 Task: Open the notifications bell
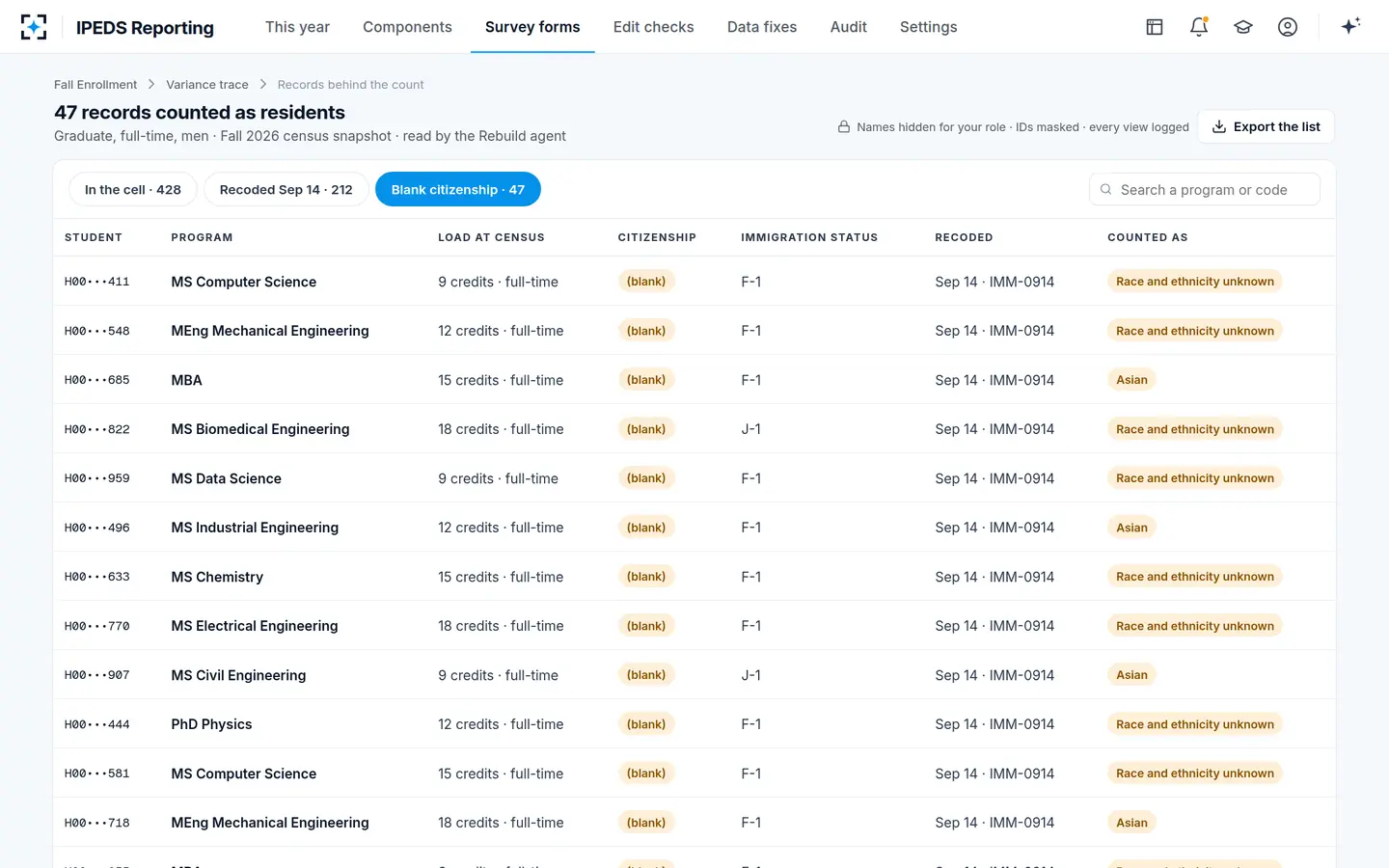pyautogui.click(x=1199, y=27)
